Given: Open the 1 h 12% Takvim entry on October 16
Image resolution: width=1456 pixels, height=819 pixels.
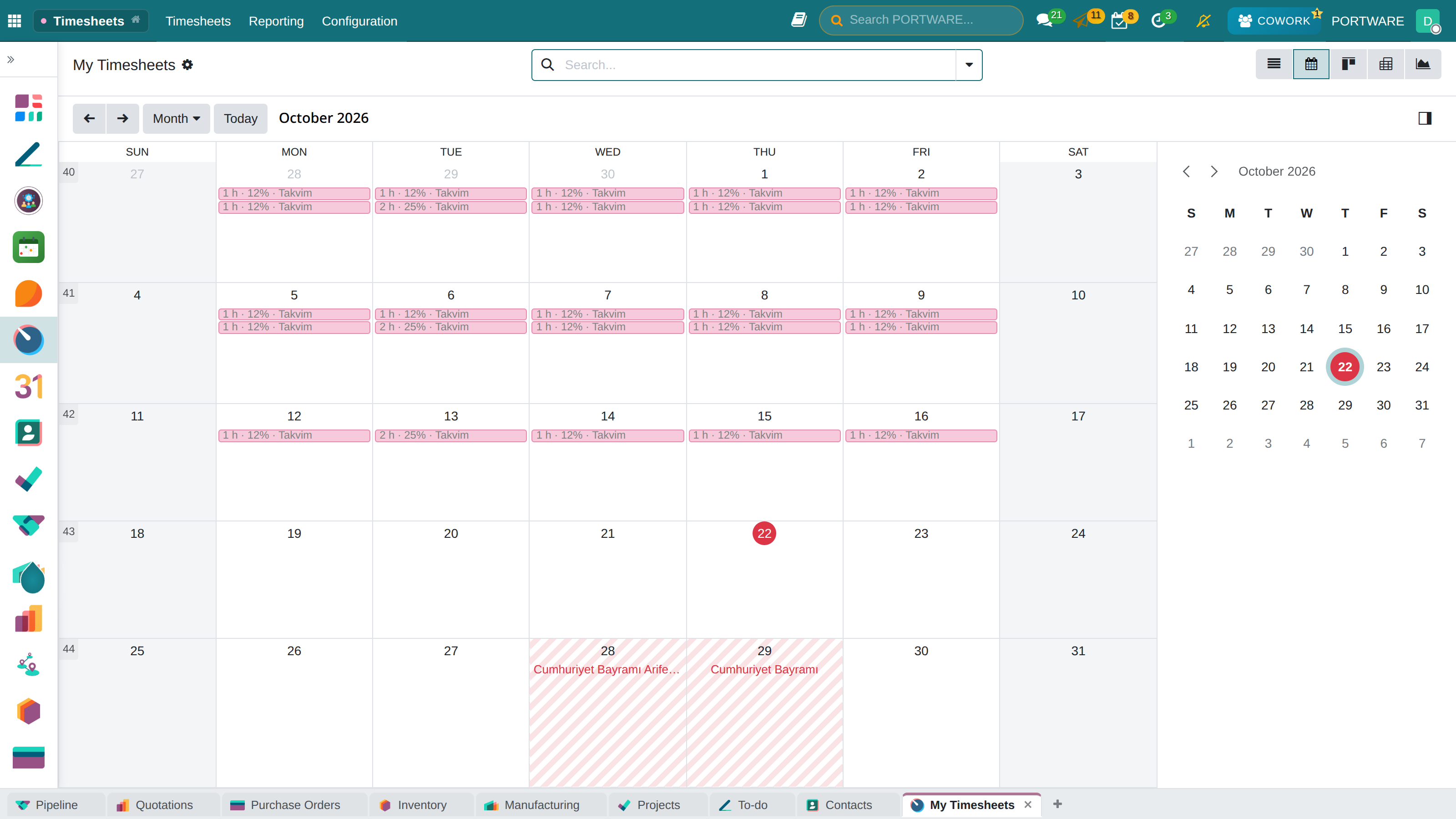Looking at the screenshot, I should click(921, 435).
